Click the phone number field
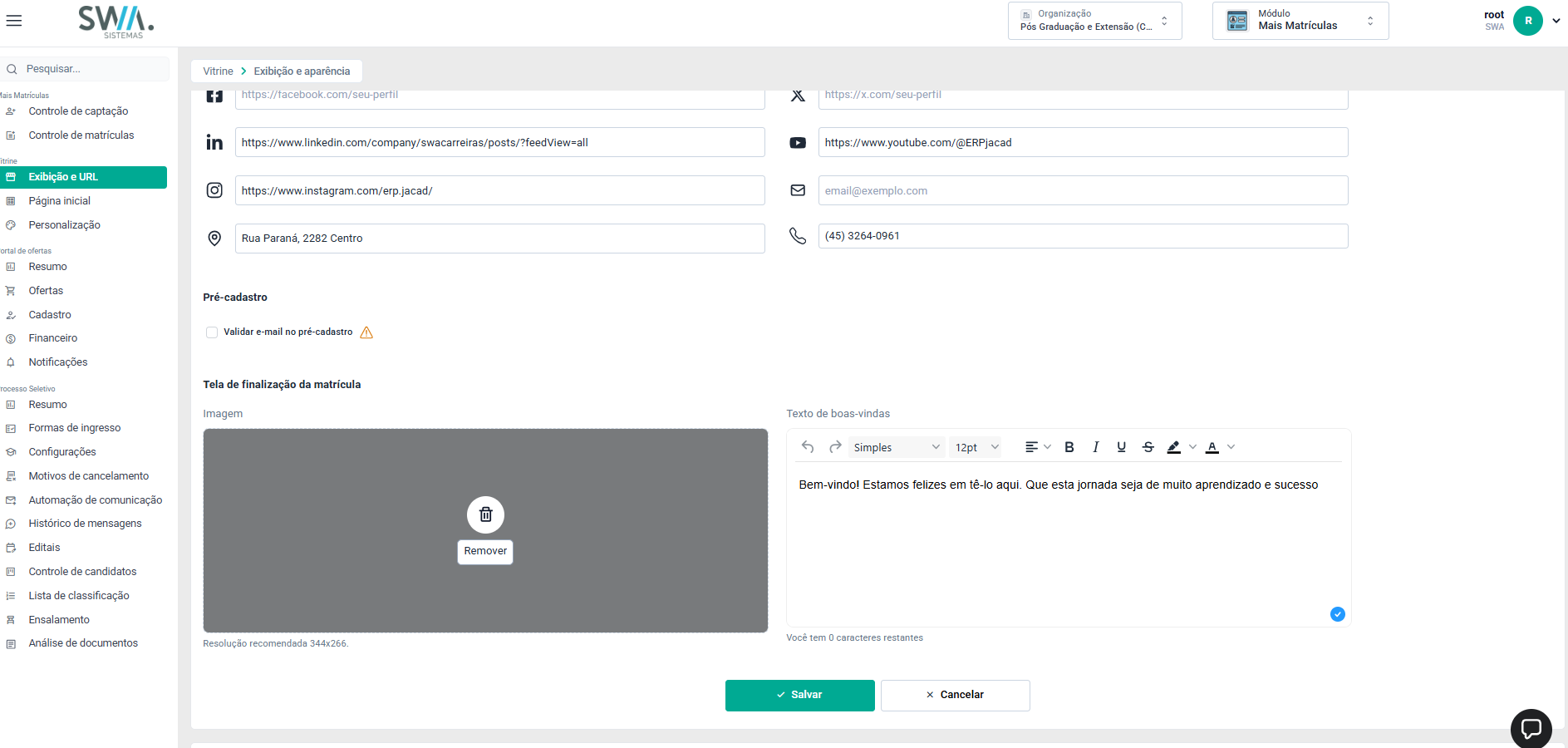This screenshot has width=1568, height=748. [1083, 236]
